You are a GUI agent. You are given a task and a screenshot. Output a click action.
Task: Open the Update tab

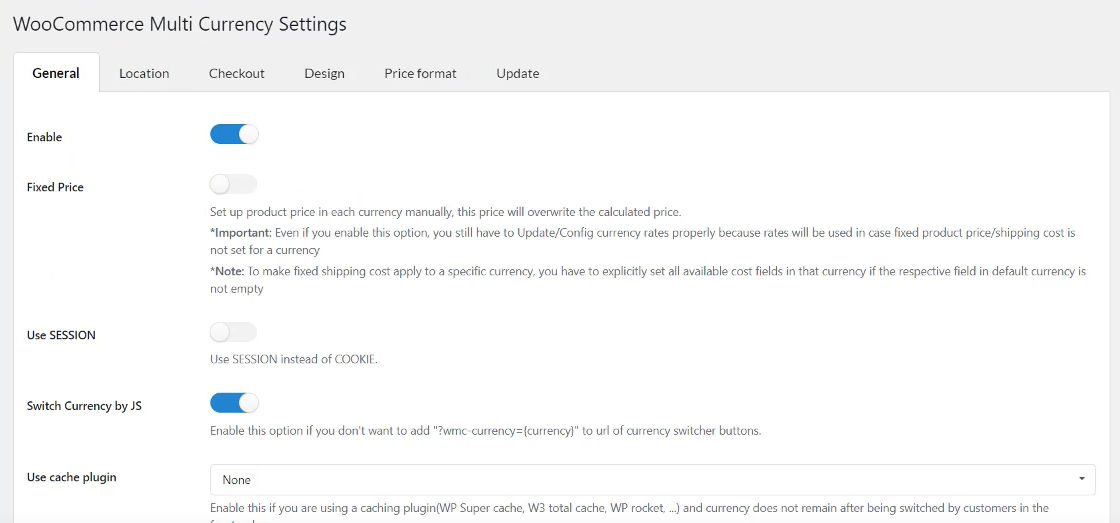coord(517,73)
